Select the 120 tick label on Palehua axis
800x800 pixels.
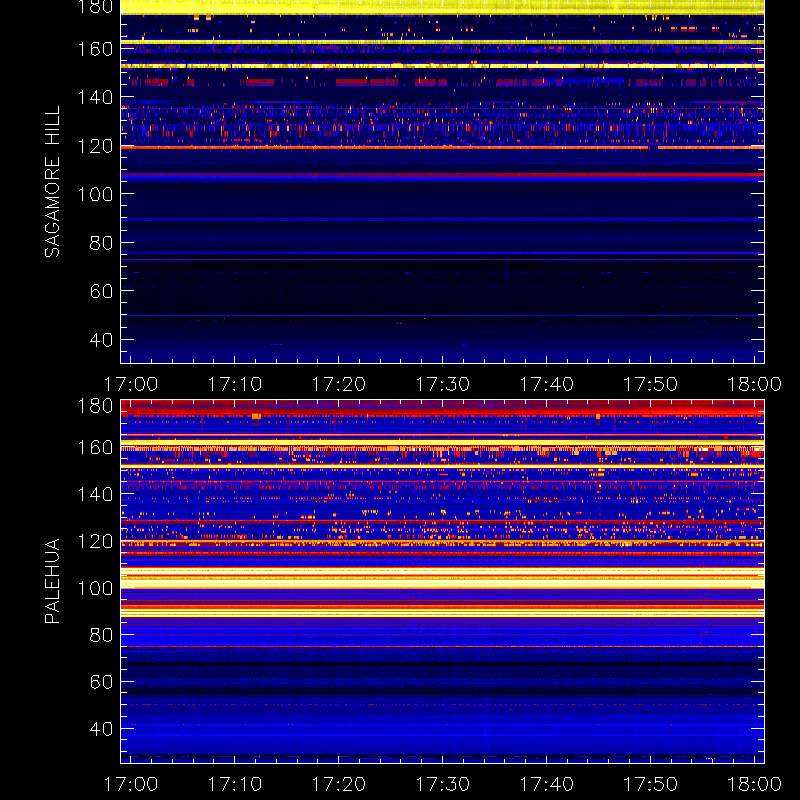pos(95,541)
